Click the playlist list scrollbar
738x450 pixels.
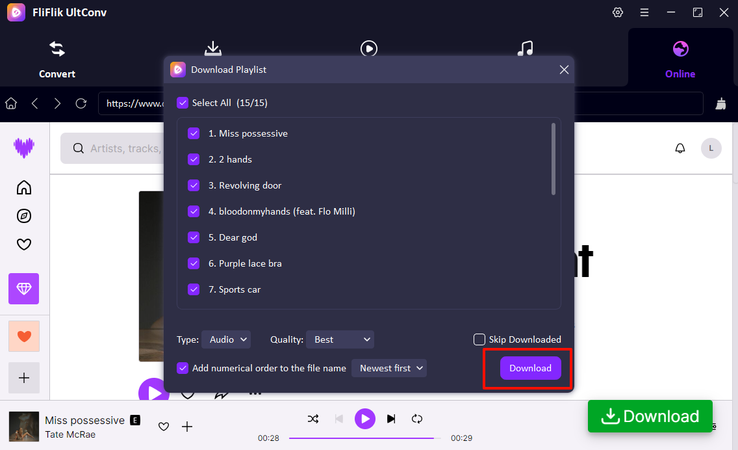553,159
